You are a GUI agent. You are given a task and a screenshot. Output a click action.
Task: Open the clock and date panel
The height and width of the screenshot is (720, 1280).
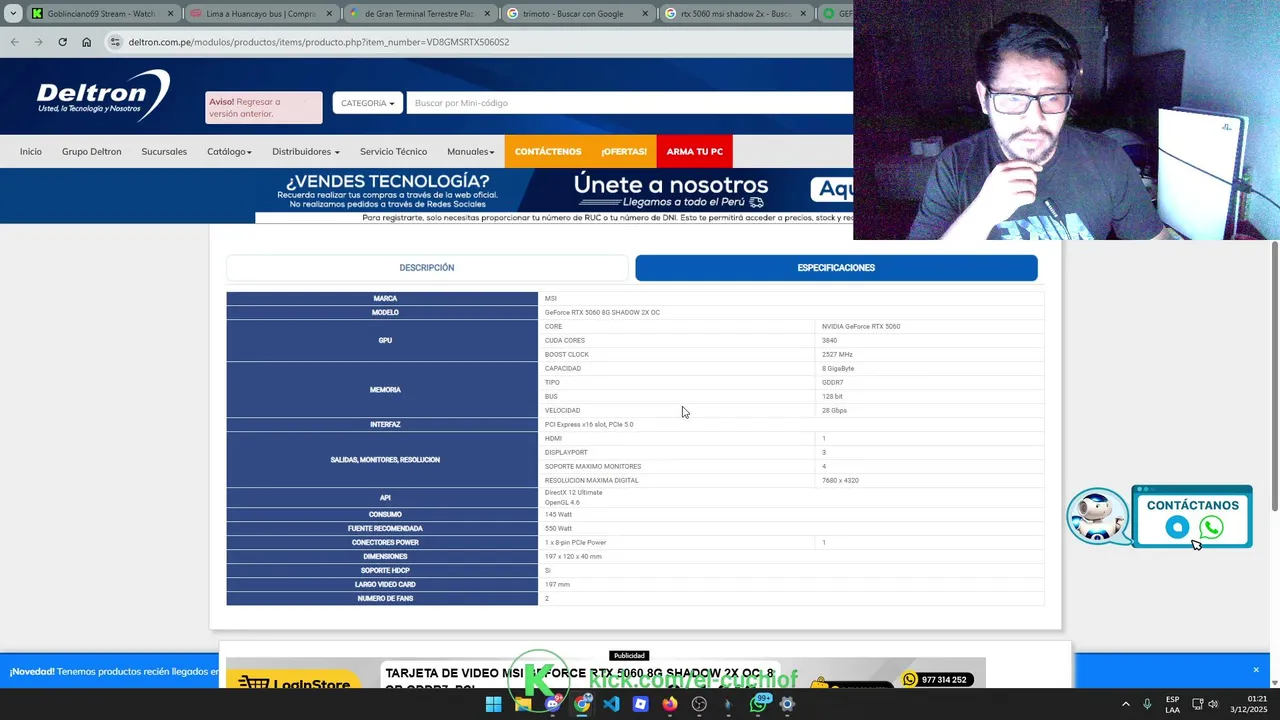pyautogui.click(x=1249, y=704)
